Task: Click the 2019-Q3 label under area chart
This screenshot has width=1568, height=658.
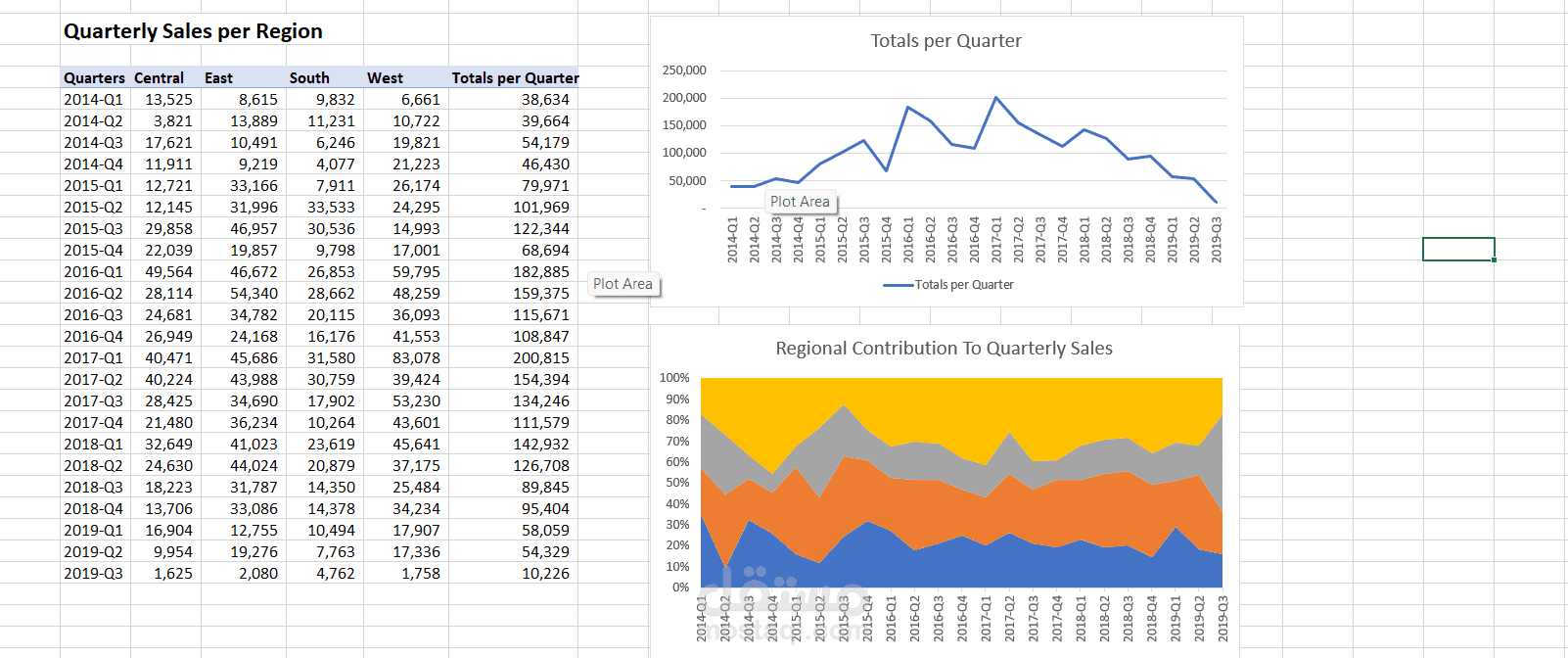Action: tap(1222, 619)
